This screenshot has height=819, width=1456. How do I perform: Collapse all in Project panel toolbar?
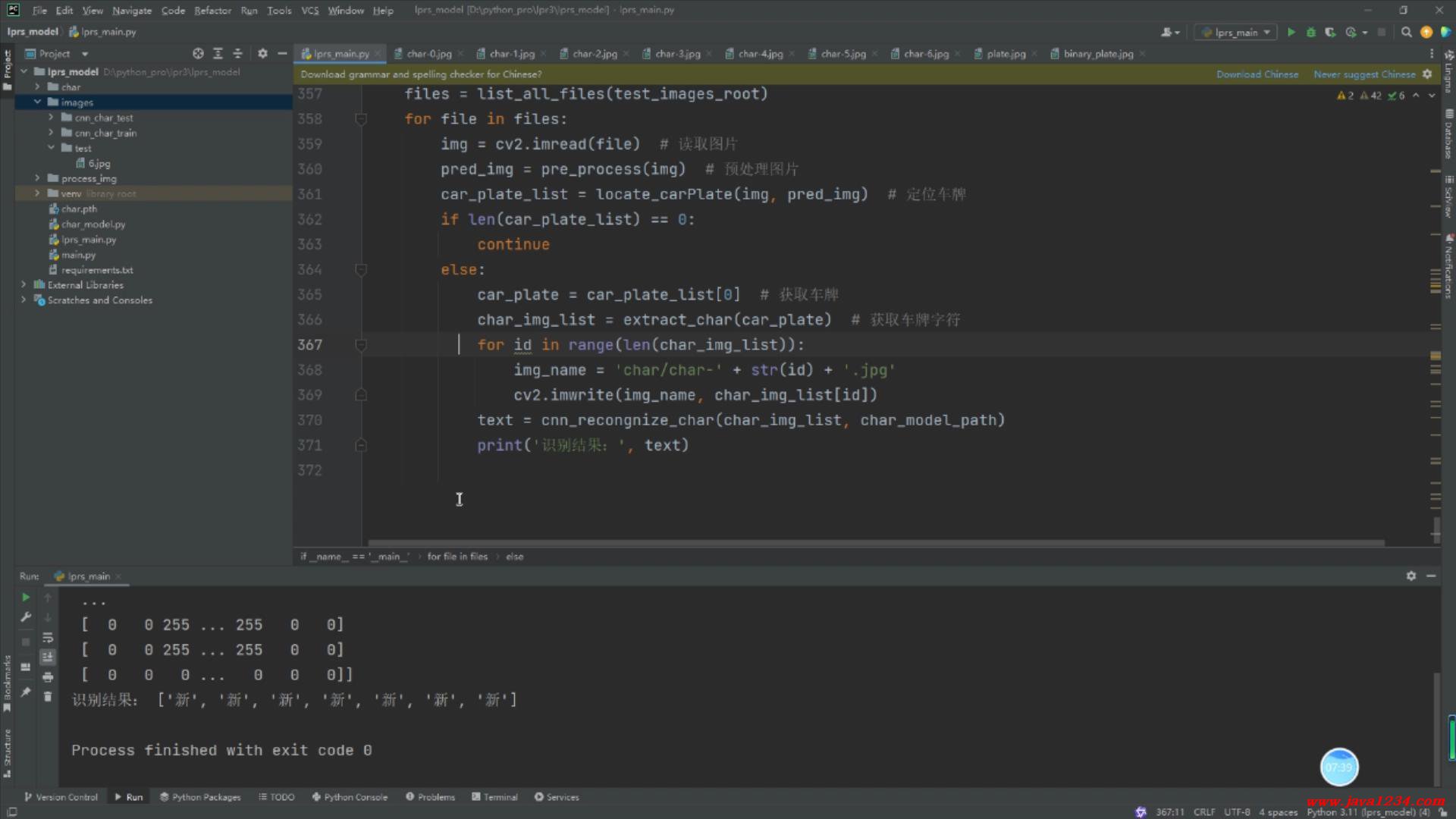[237, 54]
